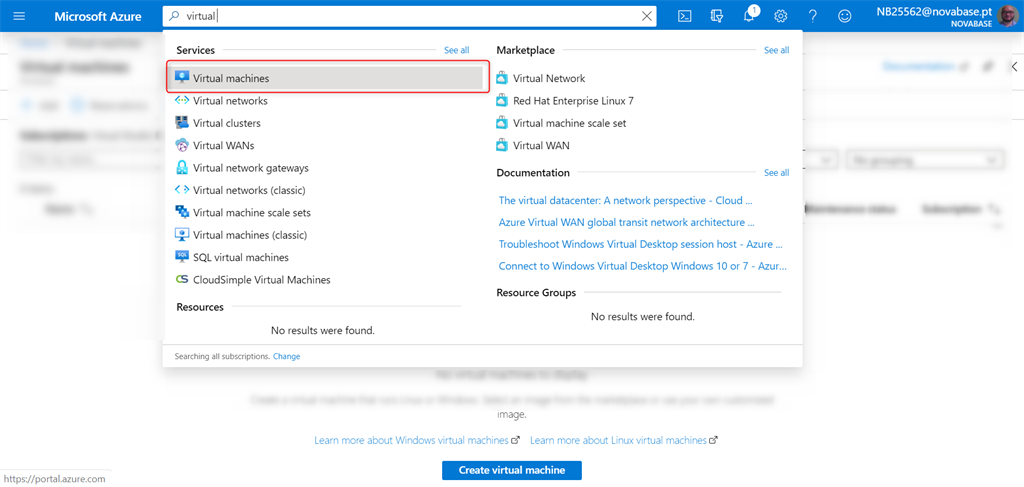This screenshot has width=1024, height=487.
Task: Open the help question mark
Action: point(813,16)
